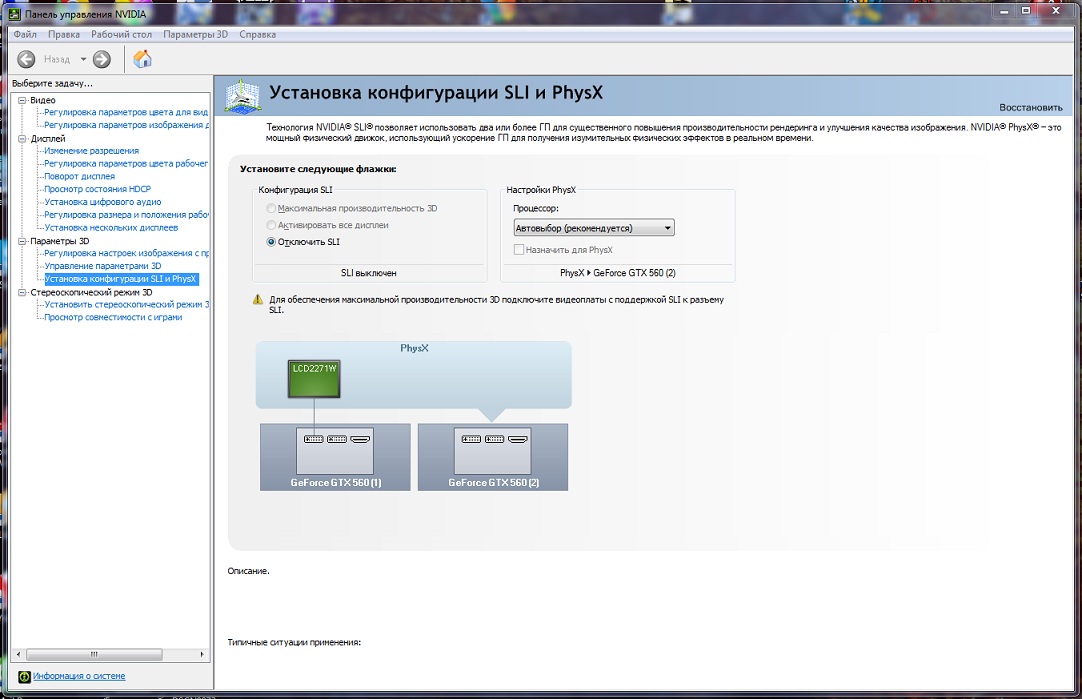This screenshot has height=699, width=1082.
Task: Select the GeForce GTX 560 (2) card graphic
Action: [493, 457]
